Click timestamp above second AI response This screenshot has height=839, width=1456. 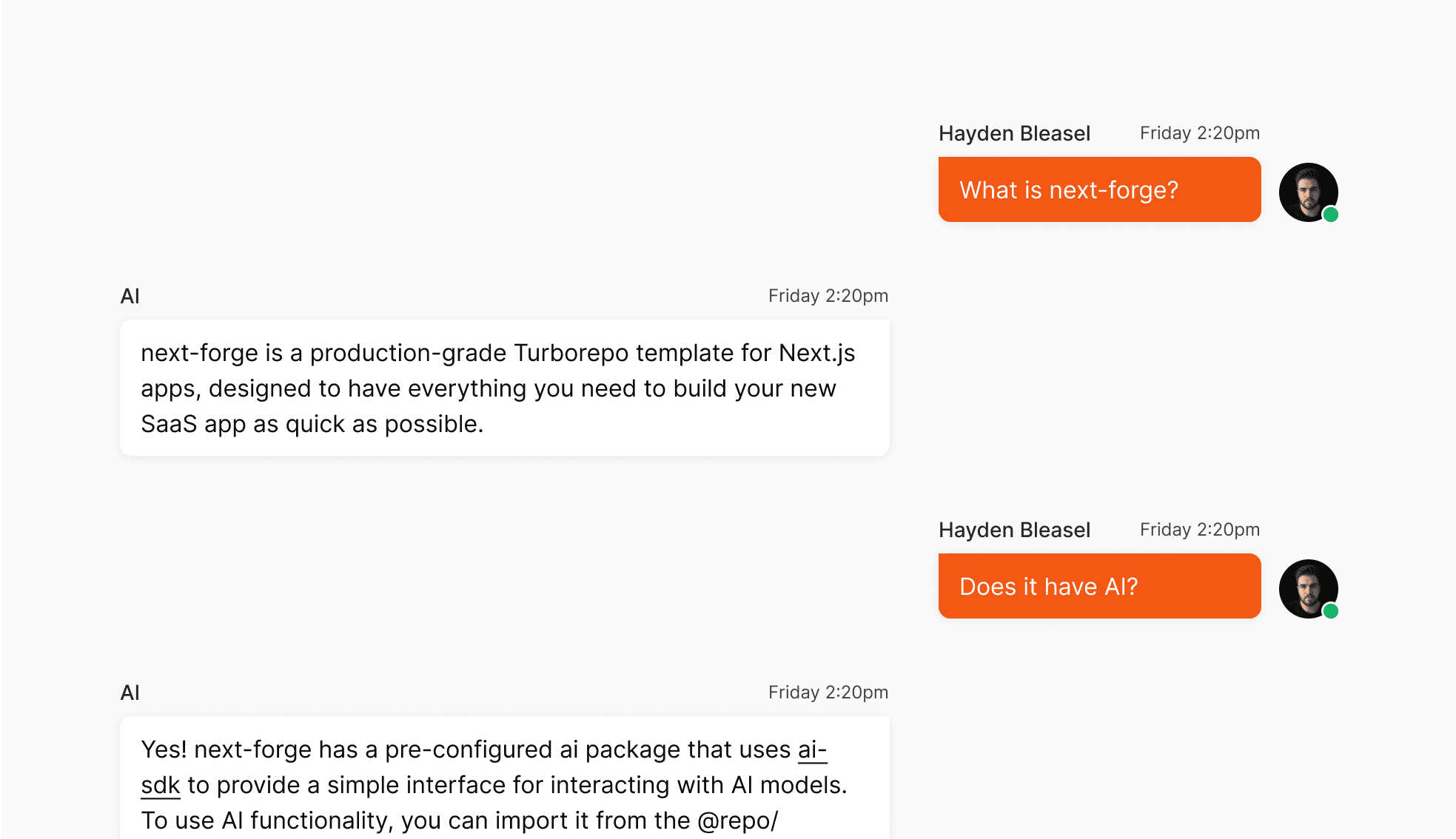tap(828, 693)
